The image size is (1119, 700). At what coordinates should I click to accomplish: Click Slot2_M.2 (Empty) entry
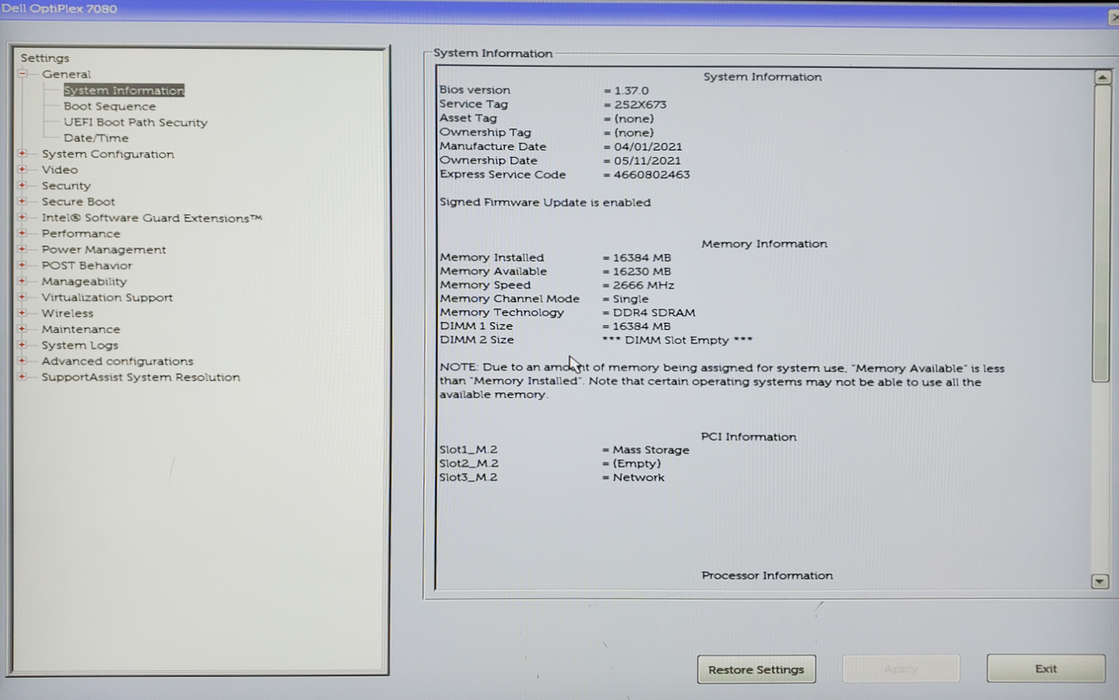coord(550,464)
